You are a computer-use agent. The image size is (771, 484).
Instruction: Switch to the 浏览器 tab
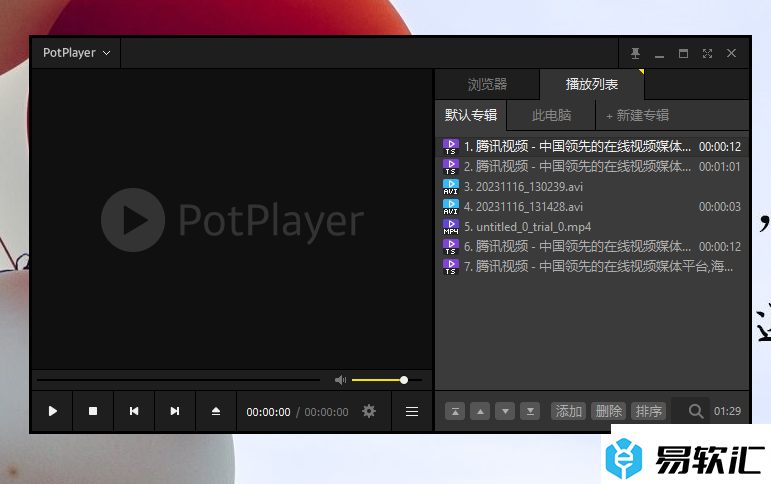487,84
